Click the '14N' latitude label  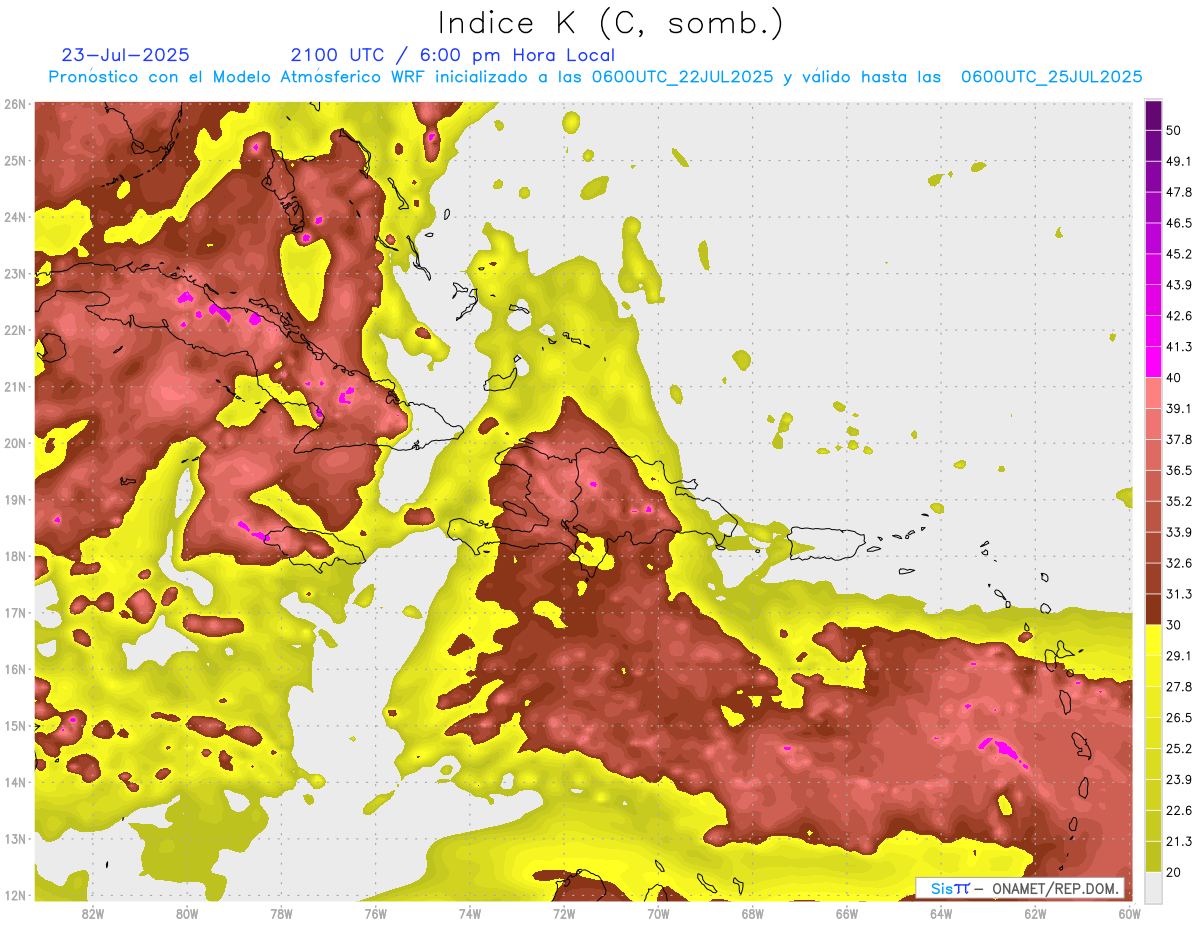14,782
